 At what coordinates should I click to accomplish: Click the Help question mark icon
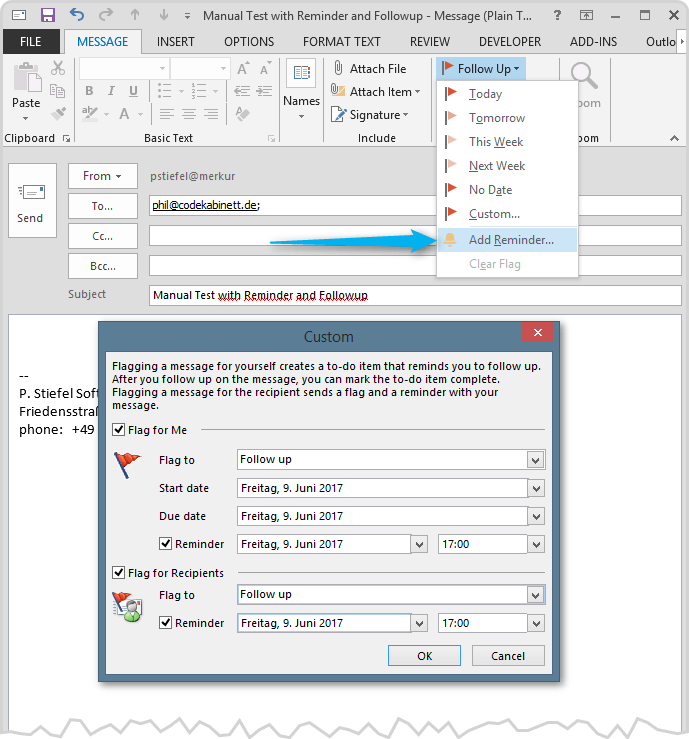[x=557, y=15]
